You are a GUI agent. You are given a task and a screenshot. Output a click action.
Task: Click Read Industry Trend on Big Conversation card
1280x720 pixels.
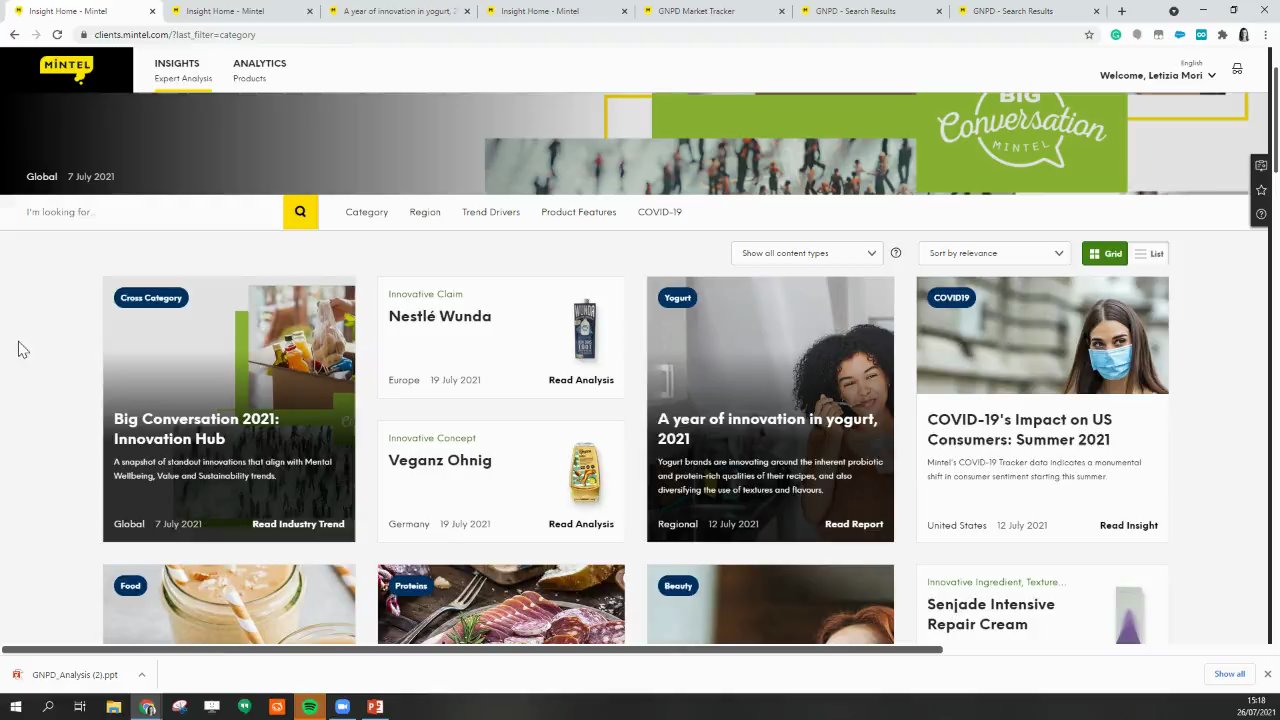298,524
